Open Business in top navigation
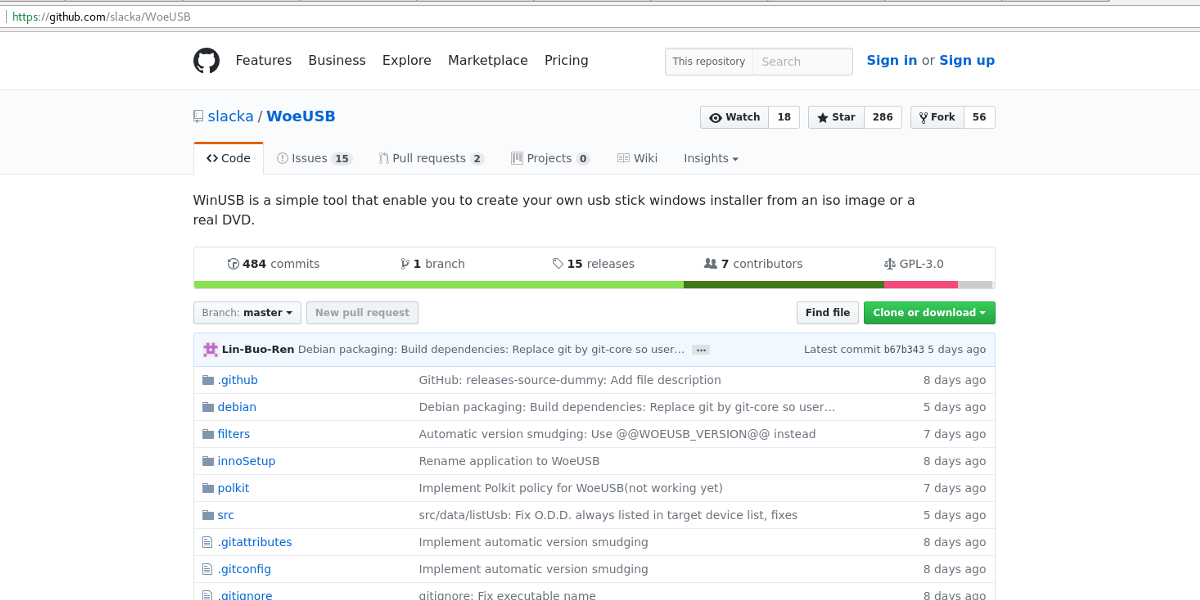 click(337, 61)
